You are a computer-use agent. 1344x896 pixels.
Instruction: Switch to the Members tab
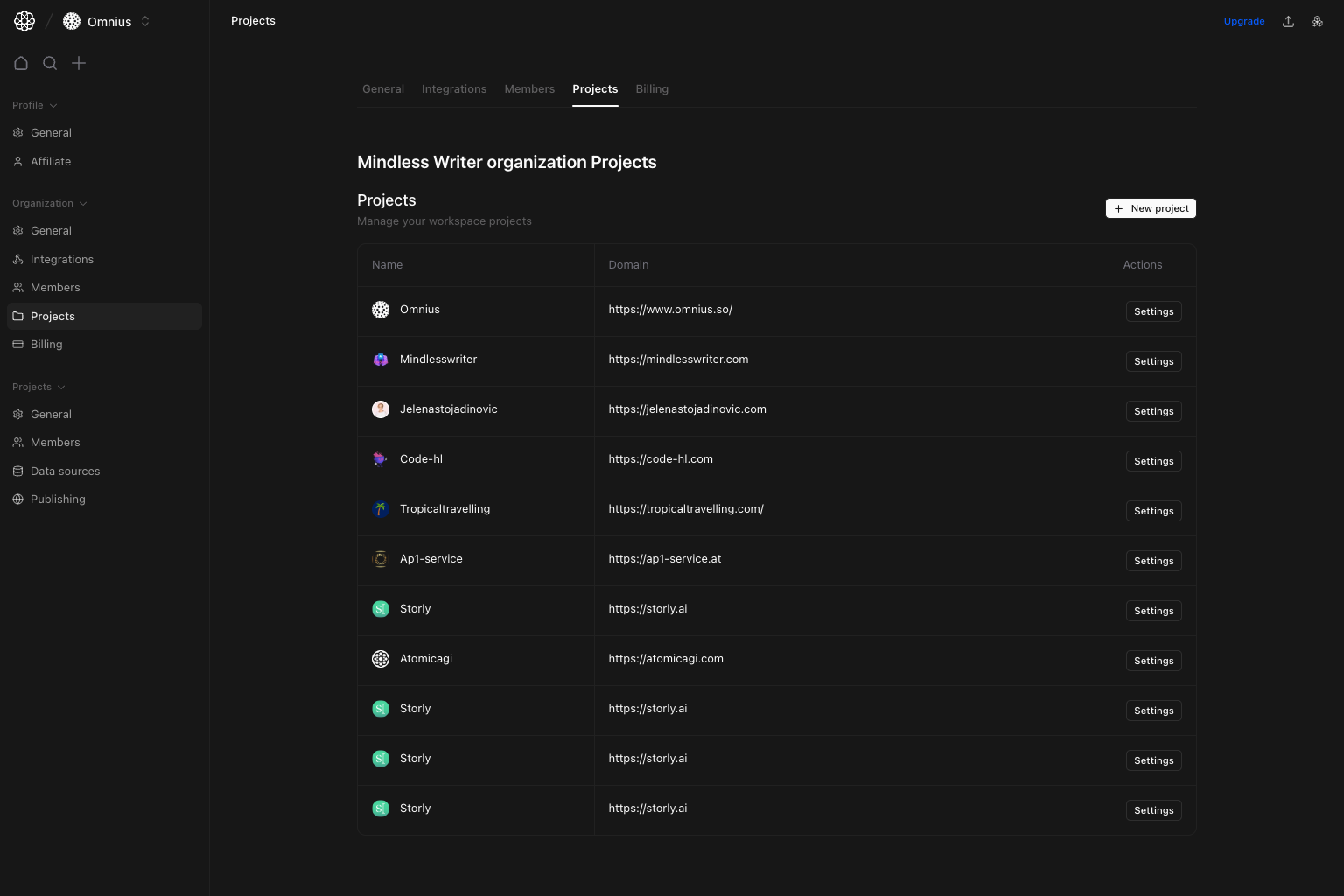pyautogui.click(x=529, y=88)
